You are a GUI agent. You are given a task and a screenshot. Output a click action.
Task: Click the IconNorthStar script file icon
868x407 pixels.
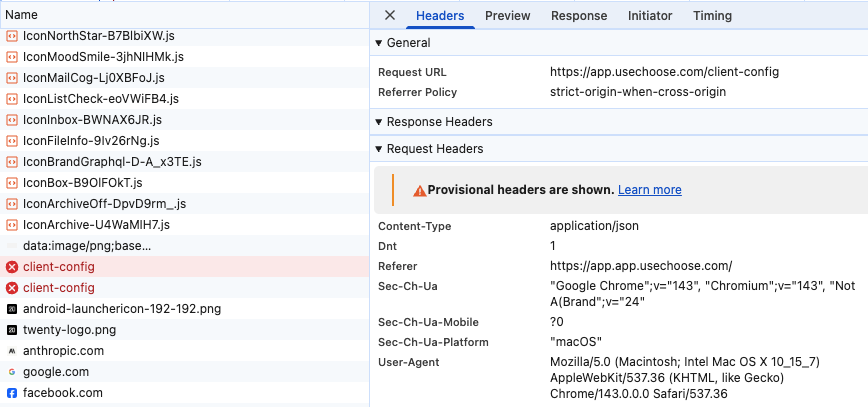click(12, 36)
